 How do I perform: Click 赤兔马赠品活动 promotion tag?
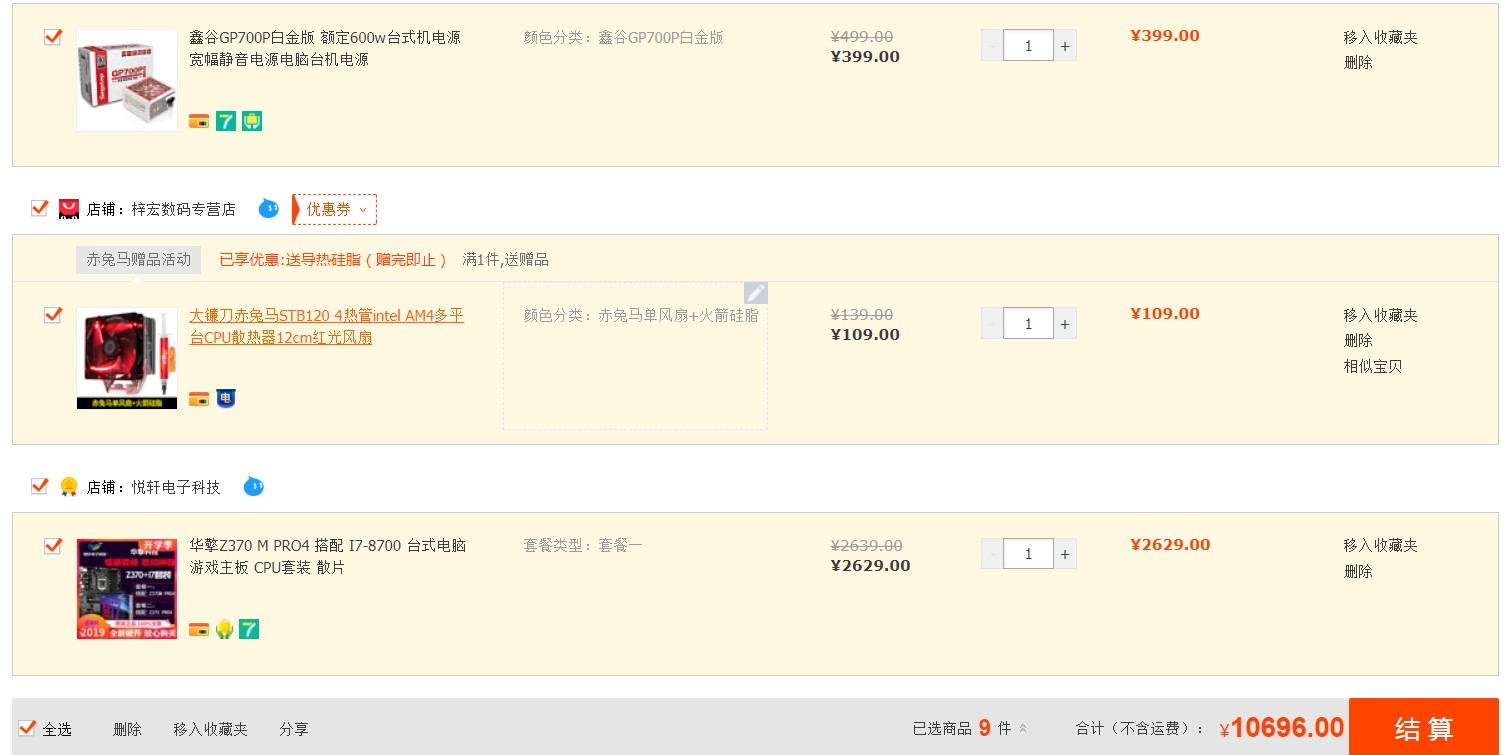pos(138,260)
